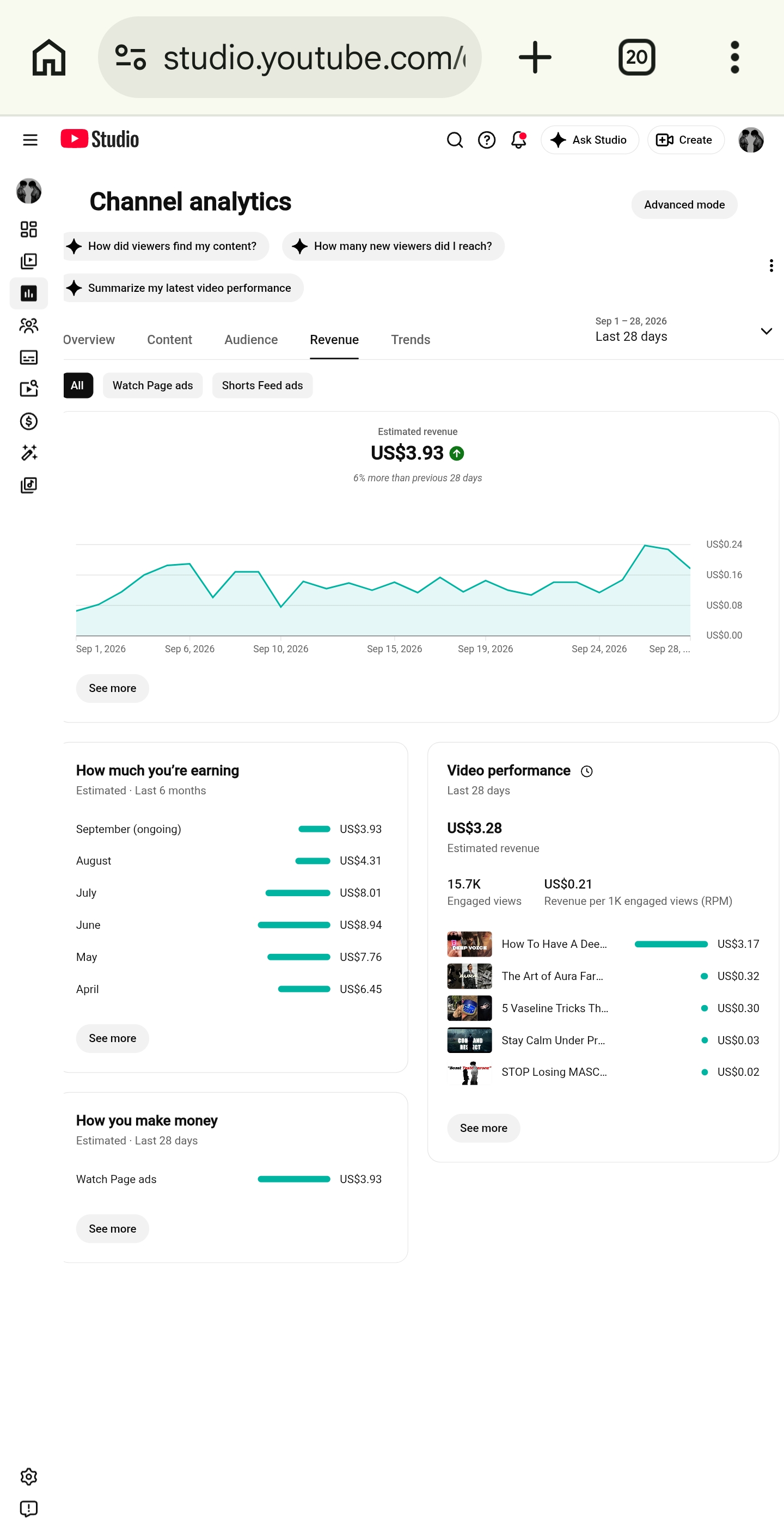The height and width of the screenshot is (1531, 784).
Task: Open the Community people sidebar icon
Action: tap(28, 326)
